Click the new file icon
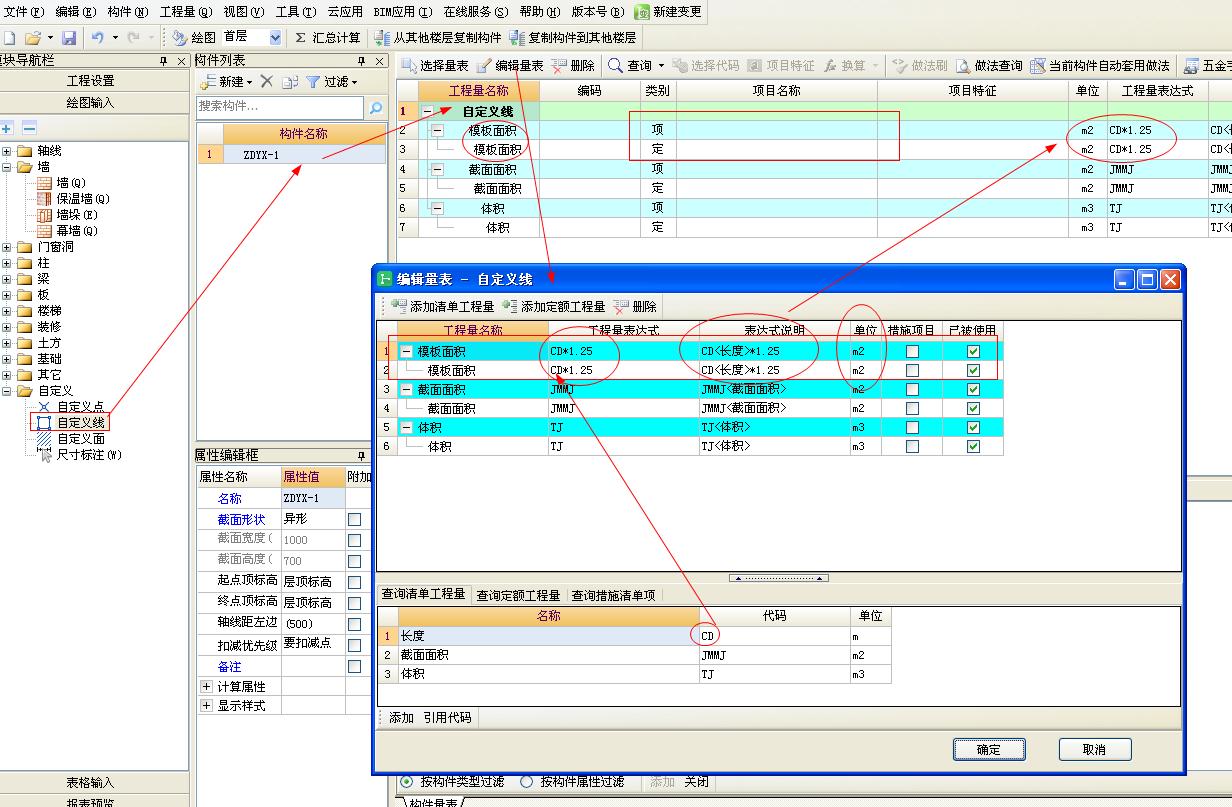The height and width of the screenshot is (807, 1232). click(x=9, y=38)
